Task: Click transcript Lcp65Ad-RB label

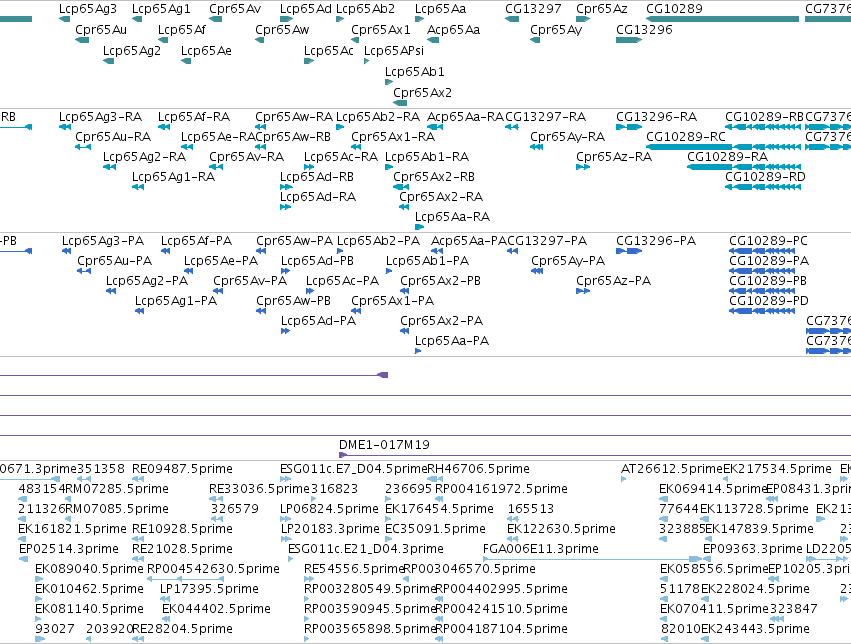Action: (317, 177)
